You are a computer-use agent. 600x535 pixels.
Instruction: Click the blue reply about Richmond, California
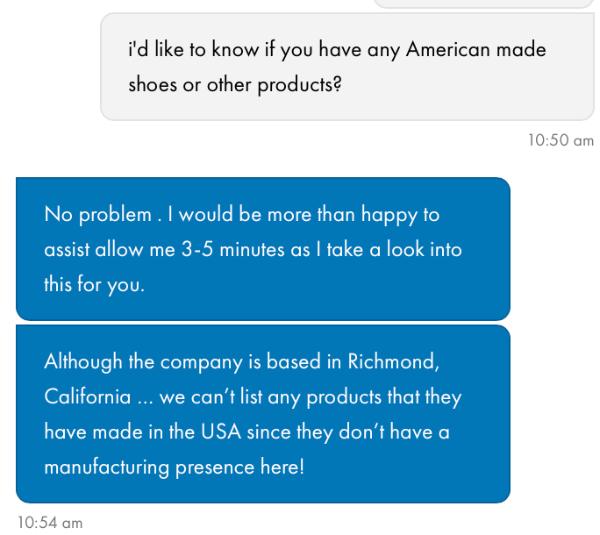262,413
